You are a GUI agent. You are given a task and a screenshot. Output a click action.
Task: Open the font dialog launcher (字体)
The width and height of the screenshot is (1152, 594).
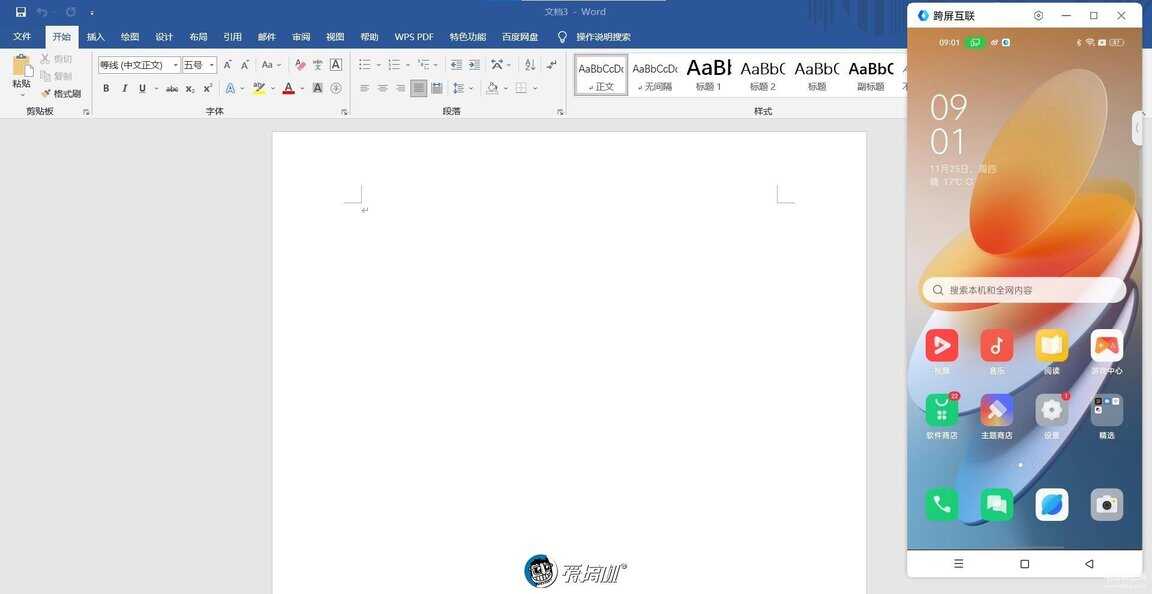pyautogui.click(x=344, y=112)
